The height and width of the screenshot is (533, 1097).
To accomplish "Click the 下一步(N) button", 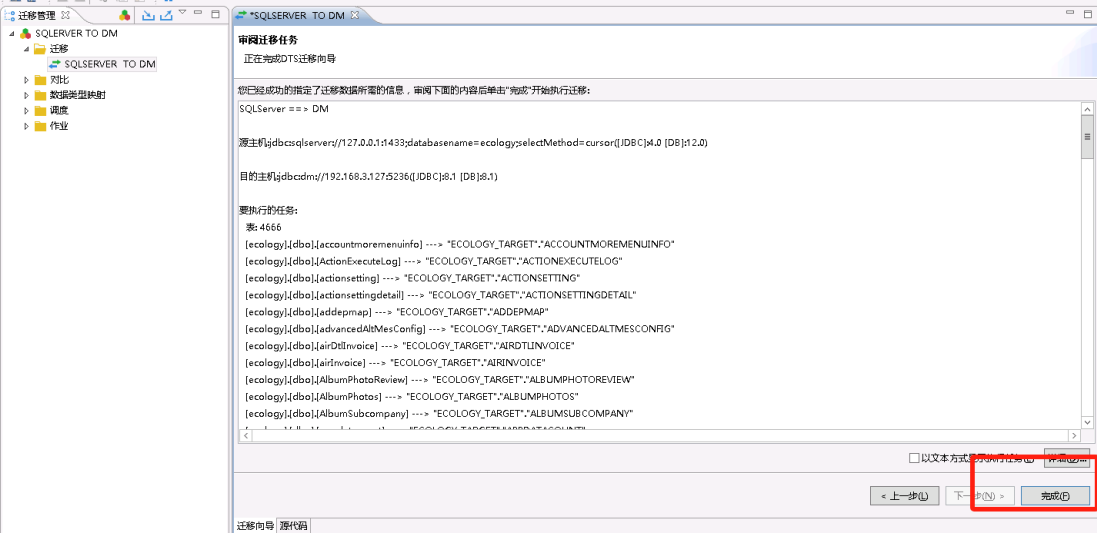I will pos(979,496).
